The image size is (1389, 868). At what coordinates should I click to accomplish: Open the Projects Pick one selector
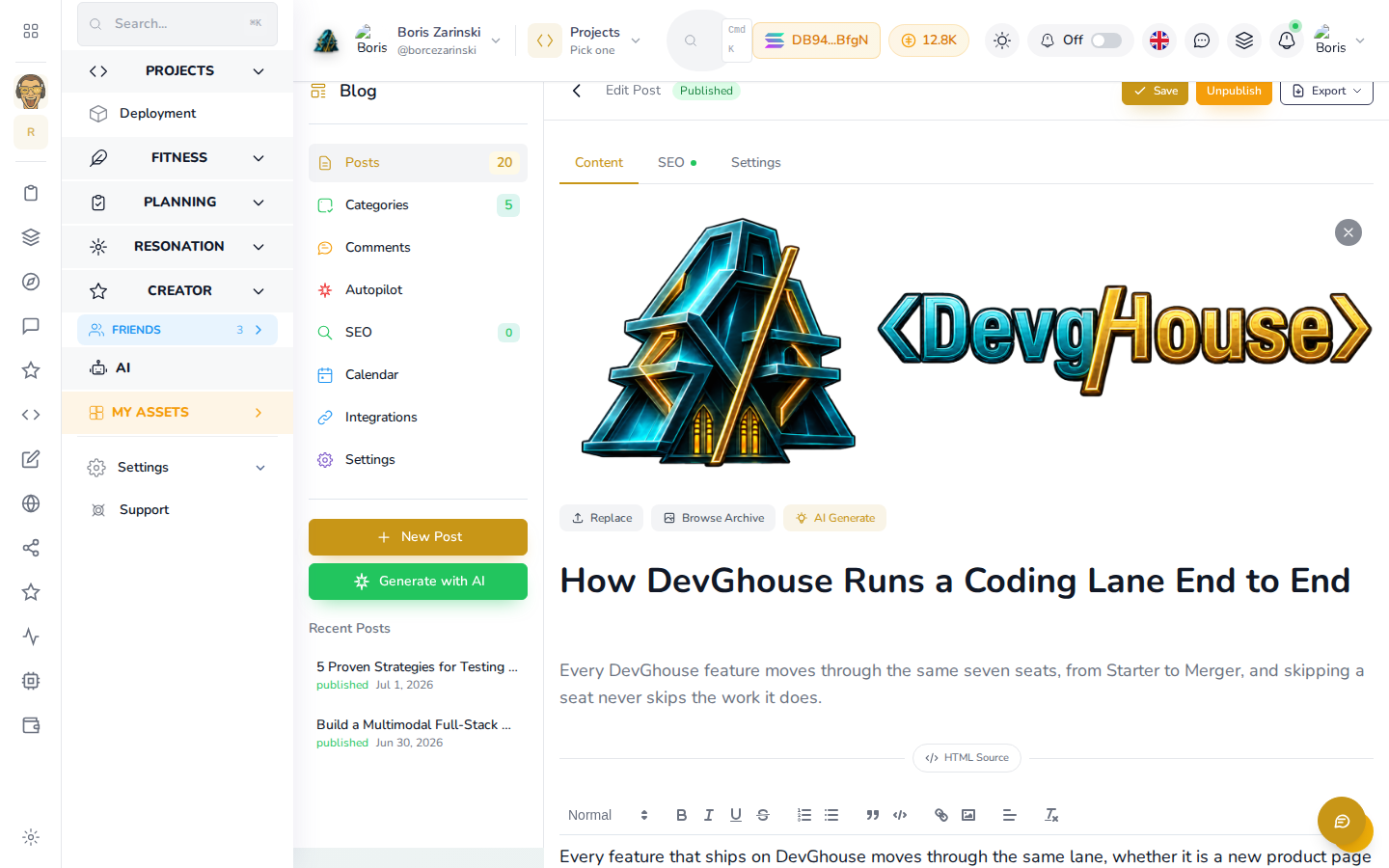[586, 41]
